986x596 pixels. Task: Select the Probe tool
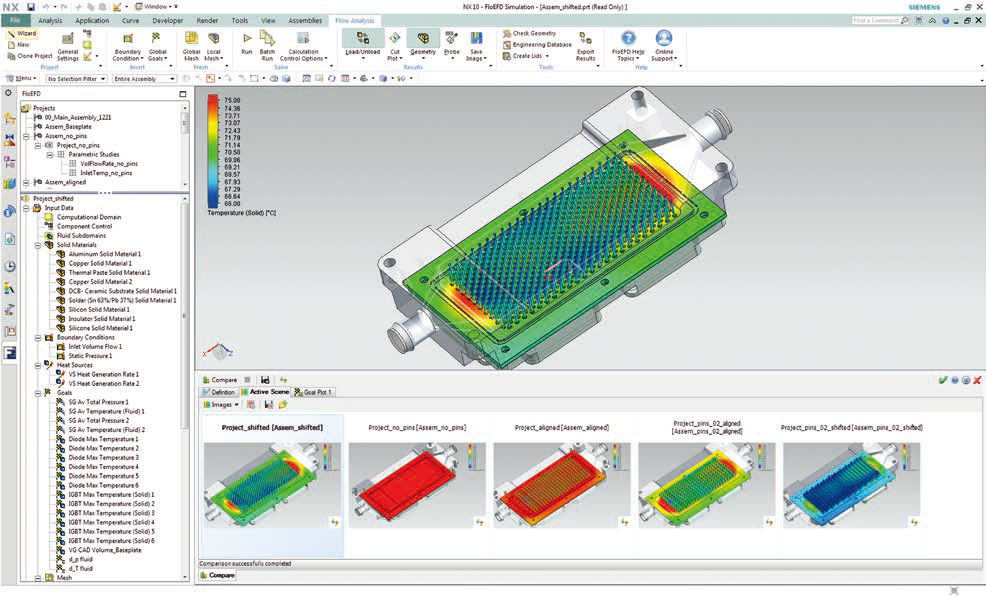[x=451, y=44]
